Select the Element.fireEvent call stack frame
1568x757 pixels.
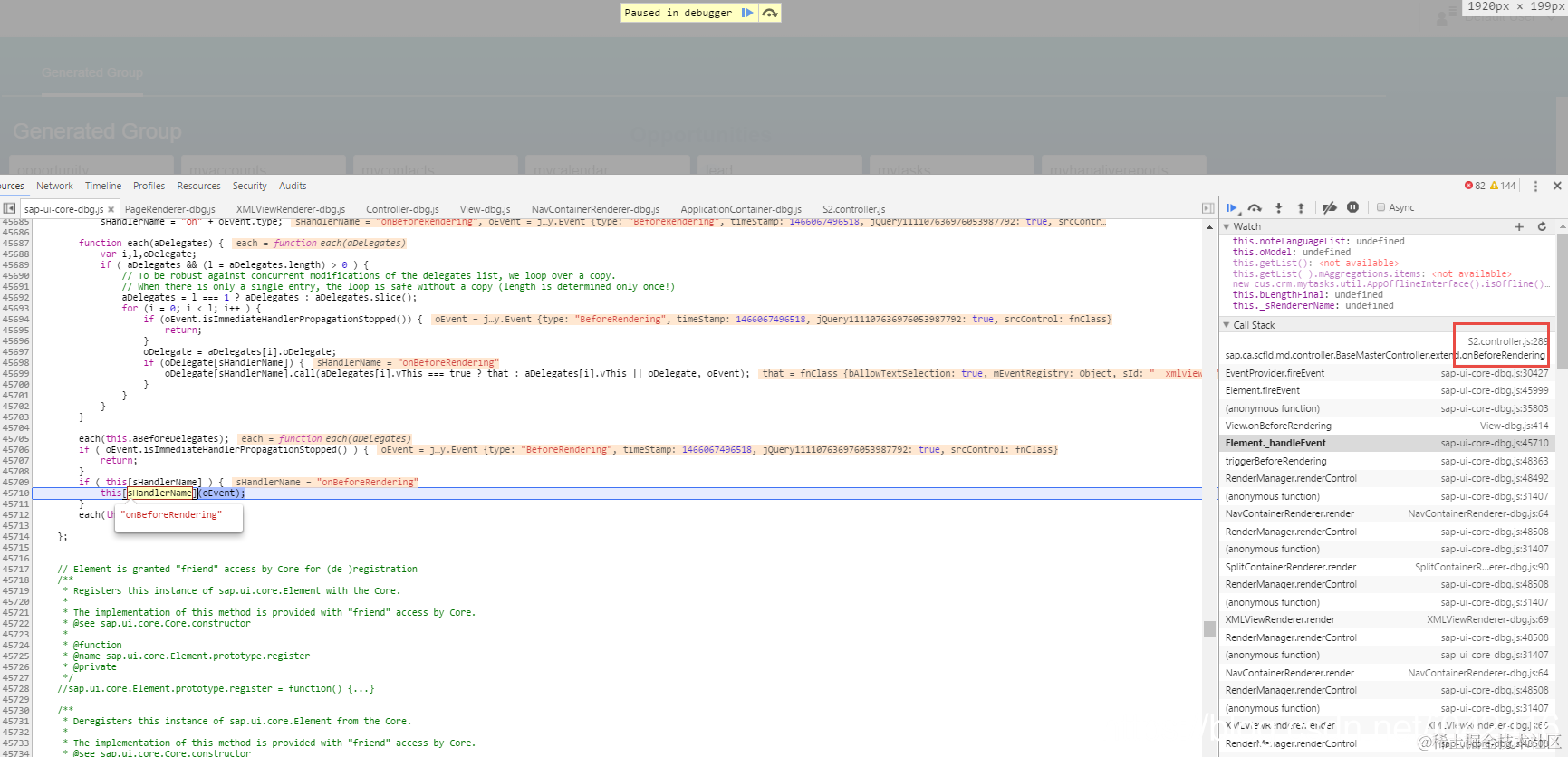[x=1387, y=390]
